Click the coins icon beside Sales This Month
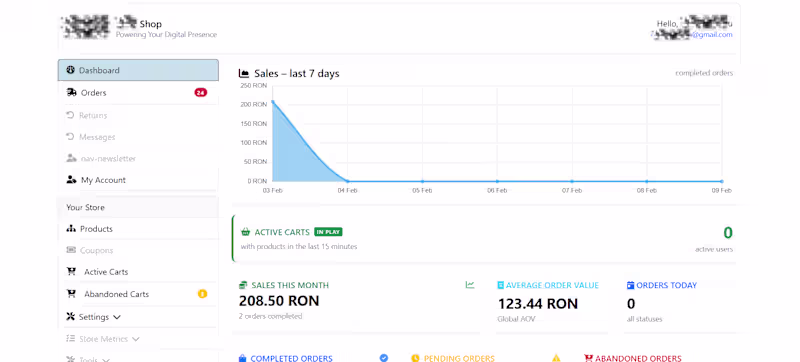Screen dimensions: 800x362 (243, 285)
